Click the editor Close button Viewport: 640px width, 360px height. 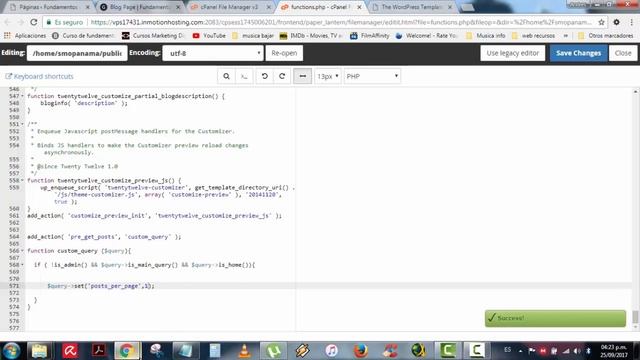pyautogui.click(x=623, y=53)
